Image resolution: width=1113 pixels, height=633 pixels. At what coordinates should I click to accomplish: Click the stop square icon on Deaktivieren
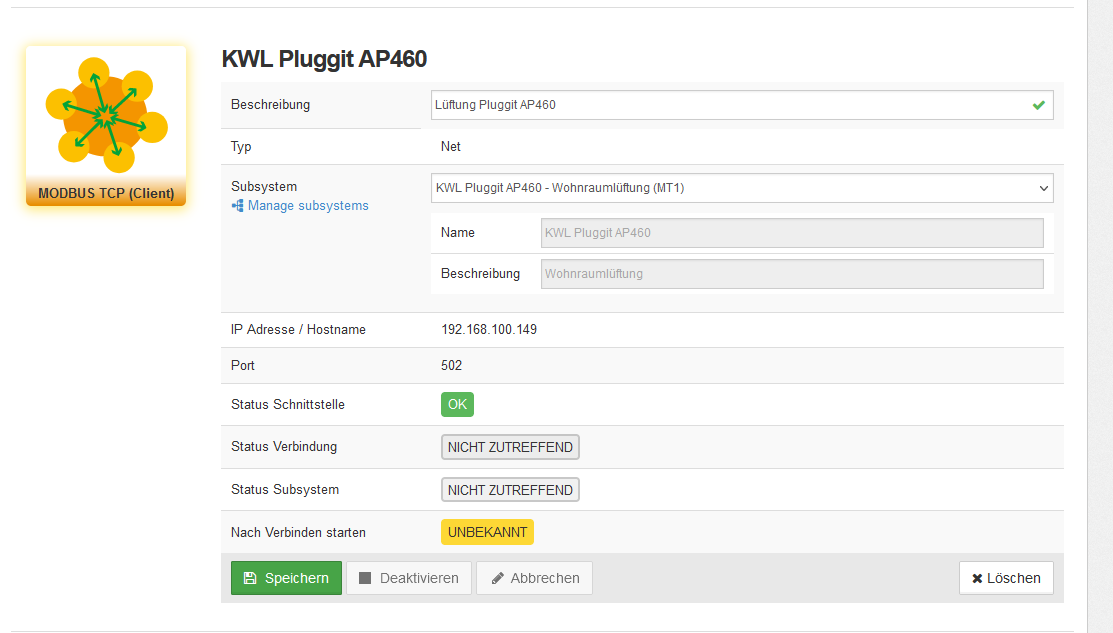coord(365,578)
